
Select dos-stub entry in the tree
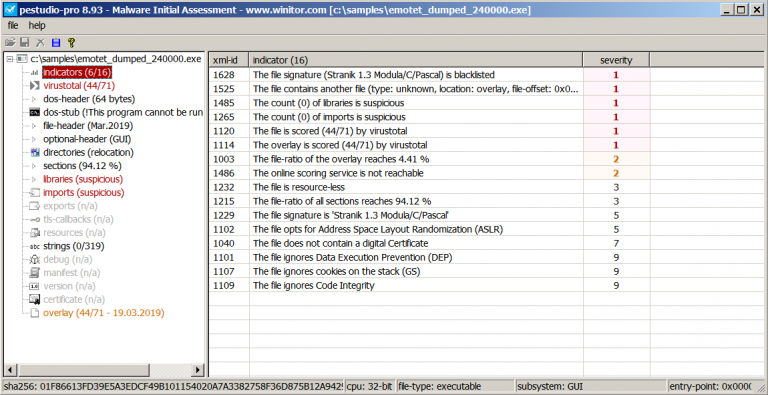[x=122, y=113]
